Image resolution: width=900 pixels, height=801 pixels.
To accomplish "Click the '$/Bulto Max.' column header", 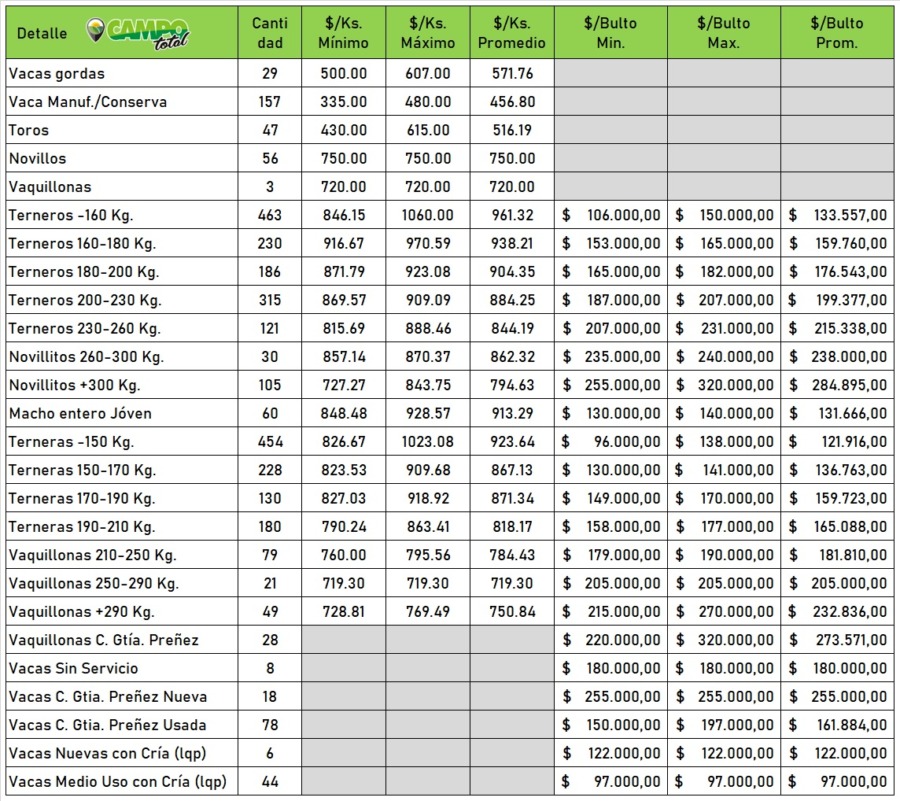I will coord(724,33).
